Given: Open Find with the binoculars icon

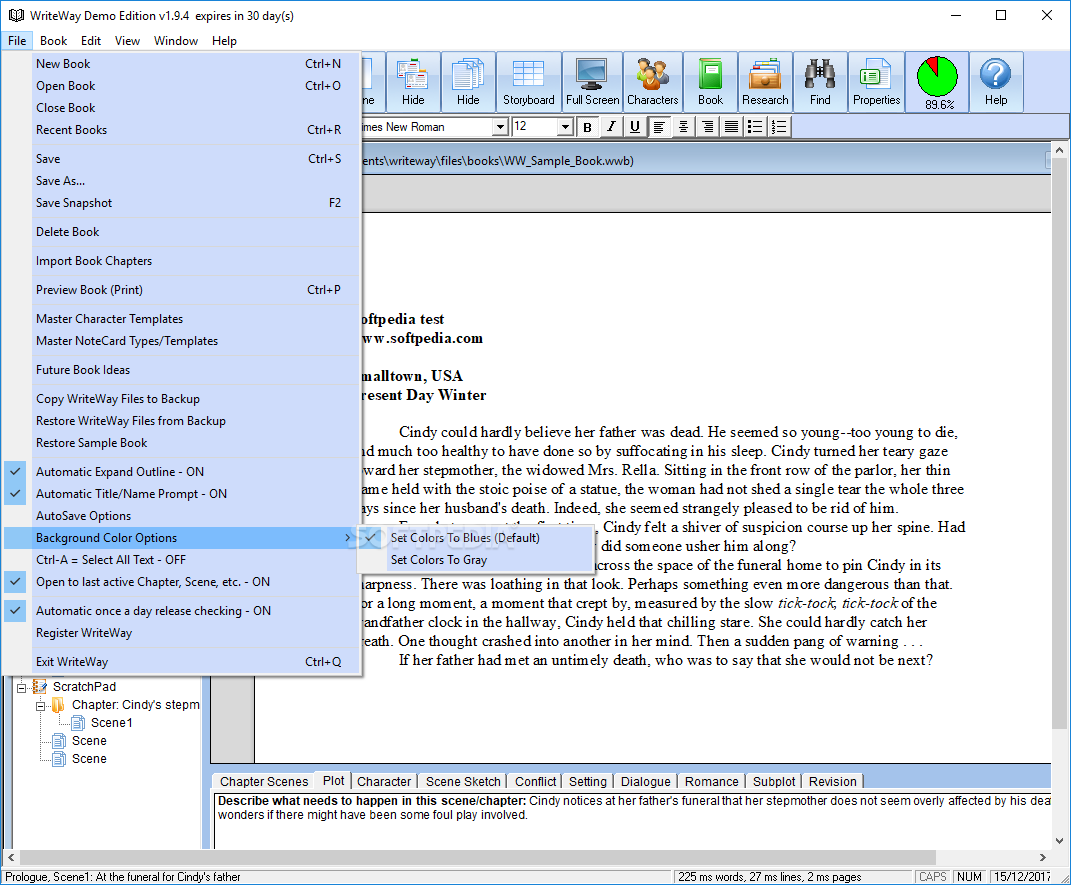Looking at the screenshot, I should [x=820, y=81].
